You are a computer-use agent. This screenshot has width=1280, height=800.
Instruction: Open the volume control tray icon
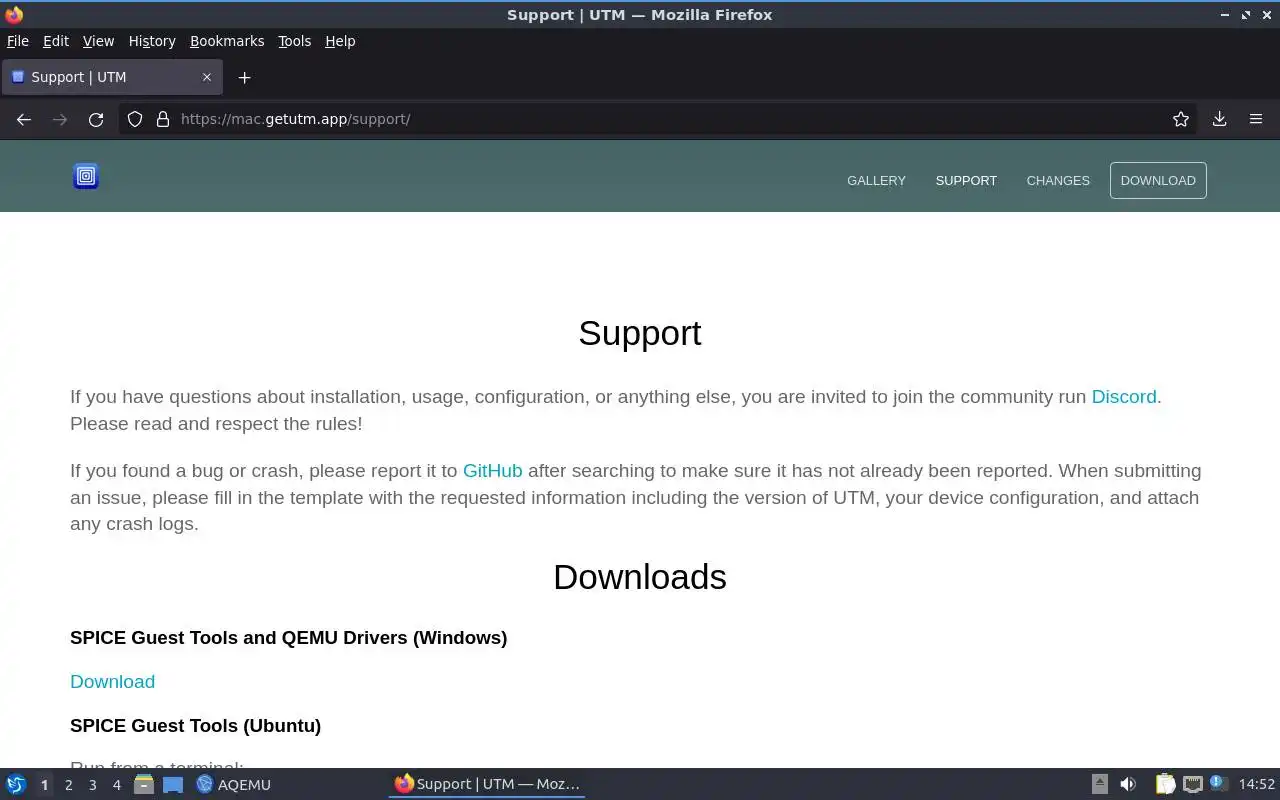1128,784
